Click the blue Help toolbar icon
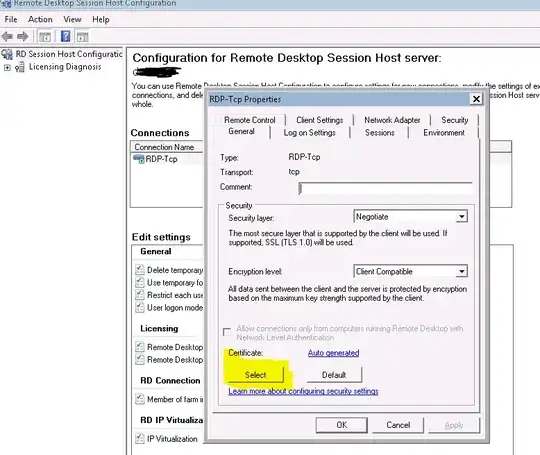This screenshot has height=455, width=540. (x=65, y=36)
